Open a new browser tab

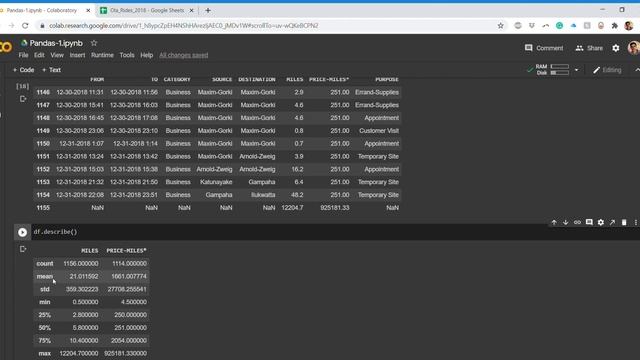pos(208,11)
